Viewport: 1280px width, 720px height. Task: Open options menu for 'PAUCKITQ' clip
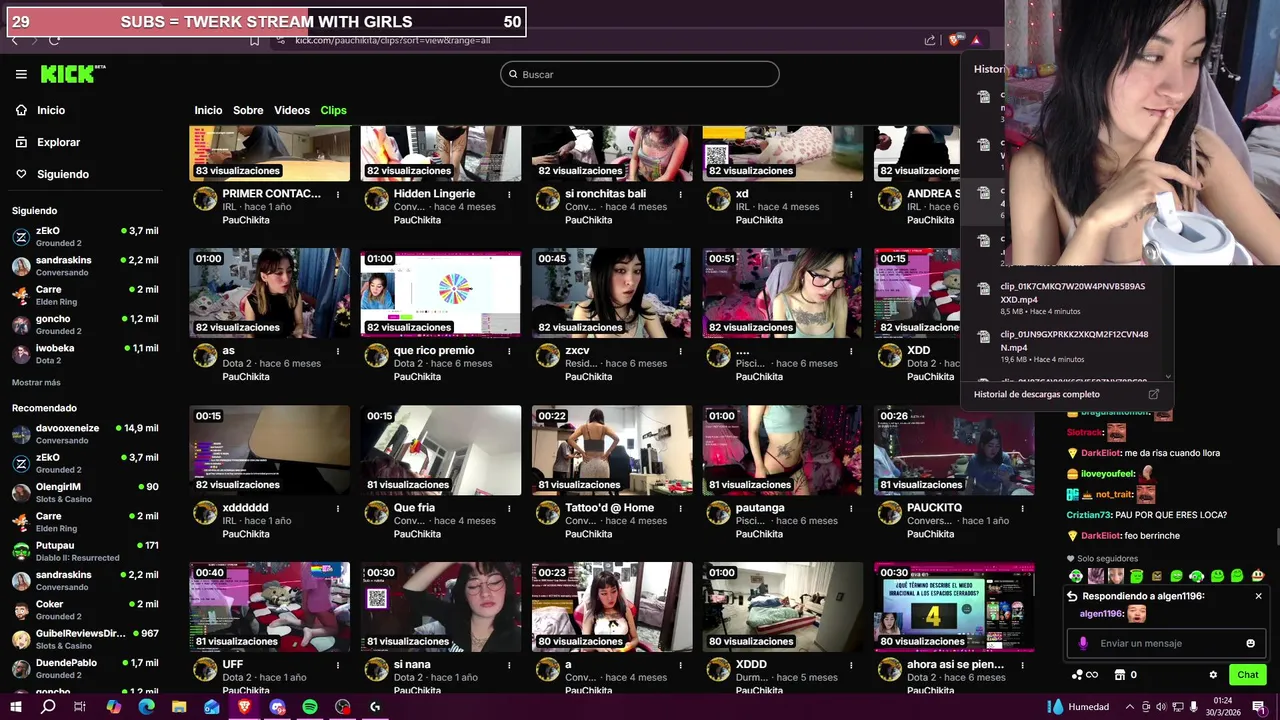pos(1022,508)
